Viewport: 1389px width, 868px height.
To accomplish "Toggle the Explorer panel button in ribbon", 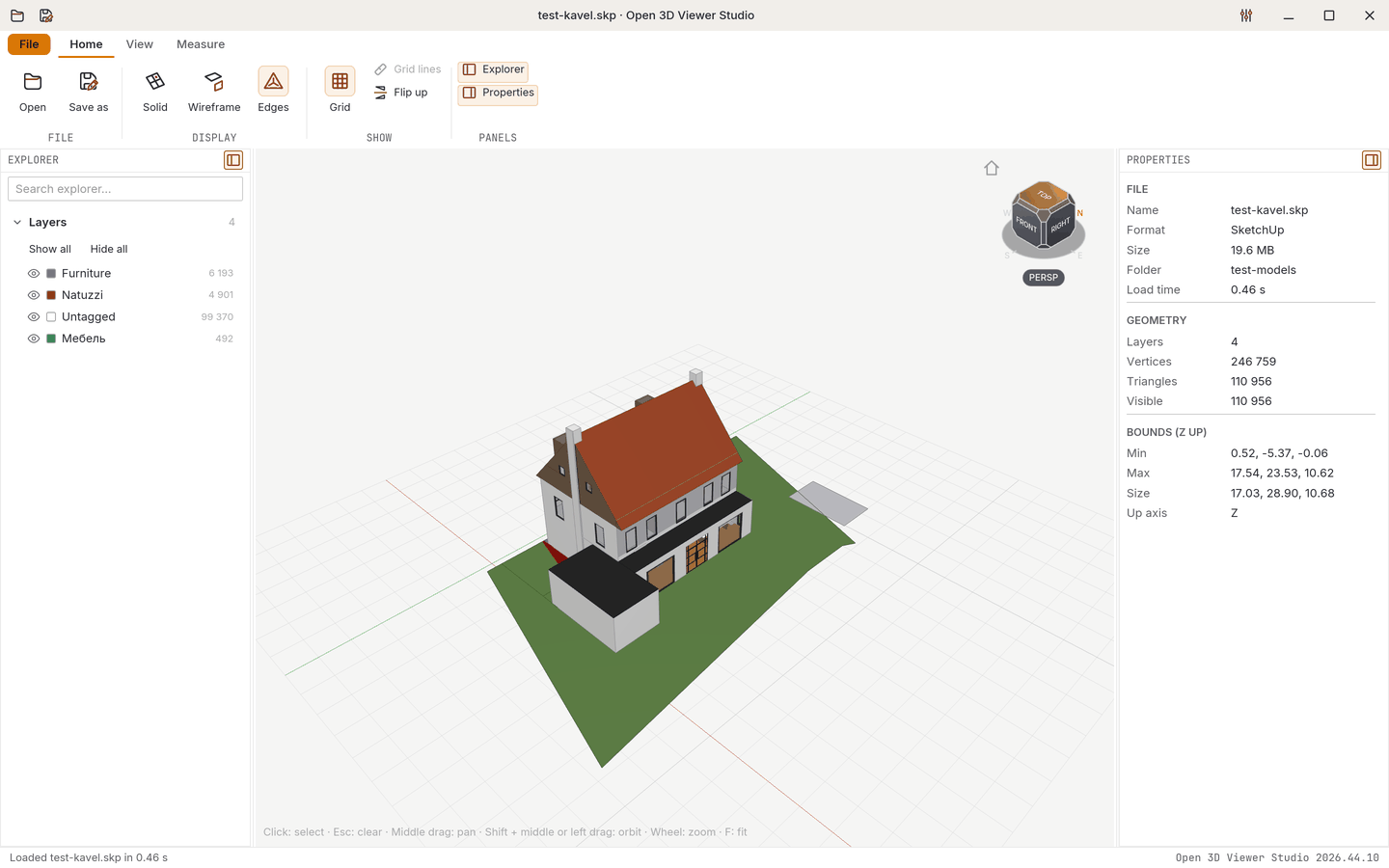I will pyautogui.click(x=493, y=69).
